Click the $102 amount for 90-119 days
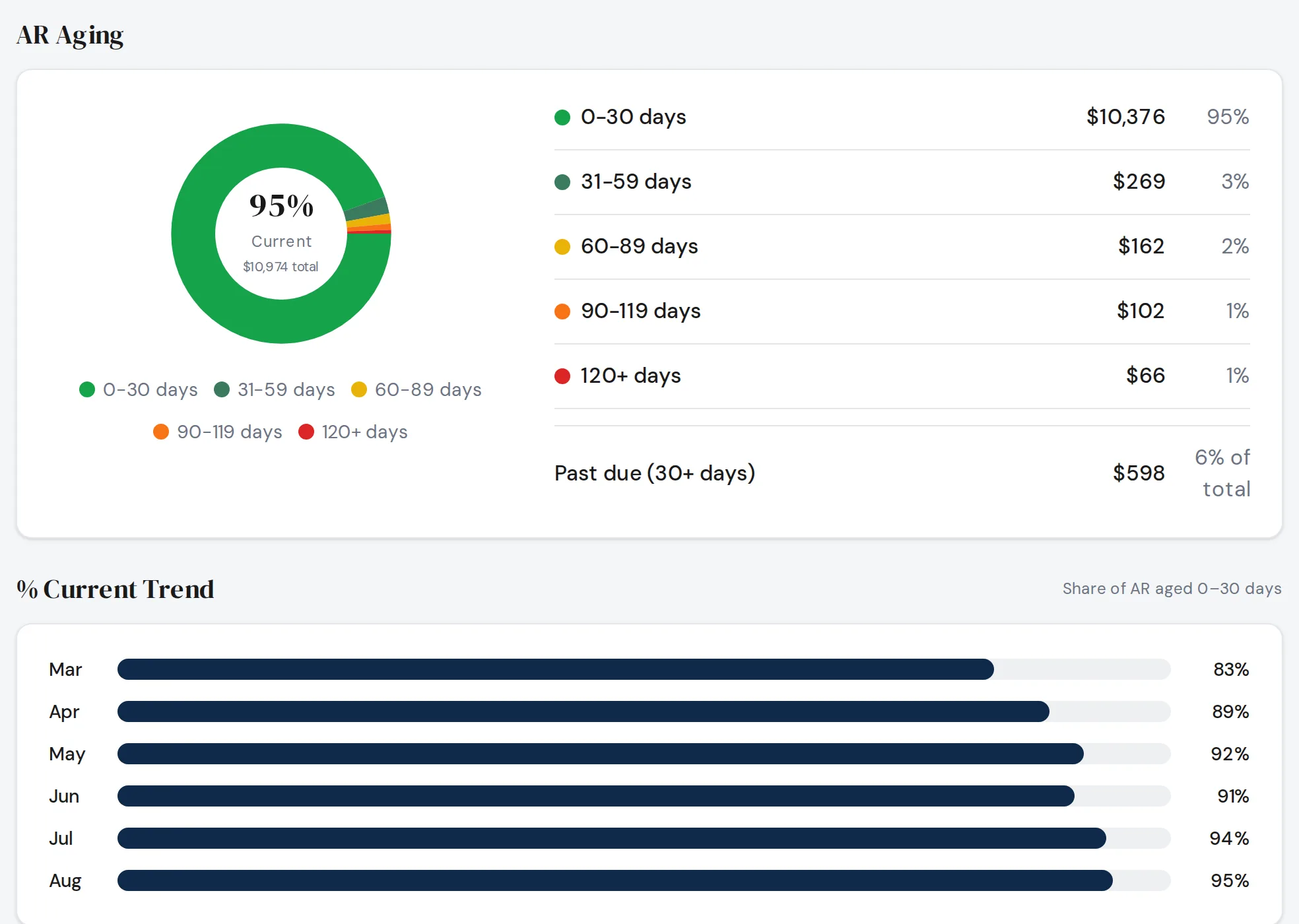This screenshot has height=924, width=1299. 1141,311
